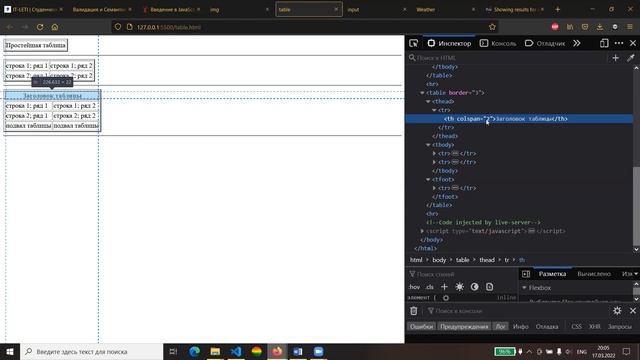This screenshot has height=360, width=640.
Task: Reload the page
Action: point(40,27)
